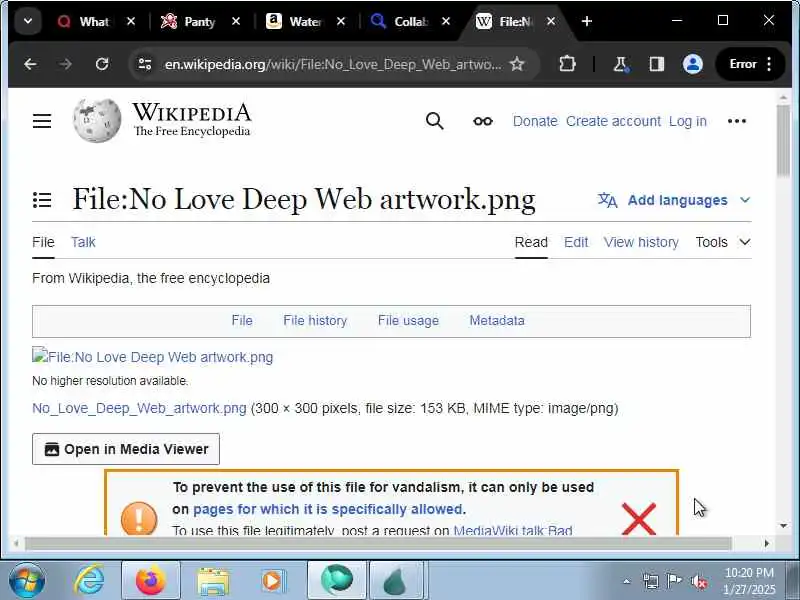Jump to File history section
Viewport: 800px width, 600px height.
315,320
